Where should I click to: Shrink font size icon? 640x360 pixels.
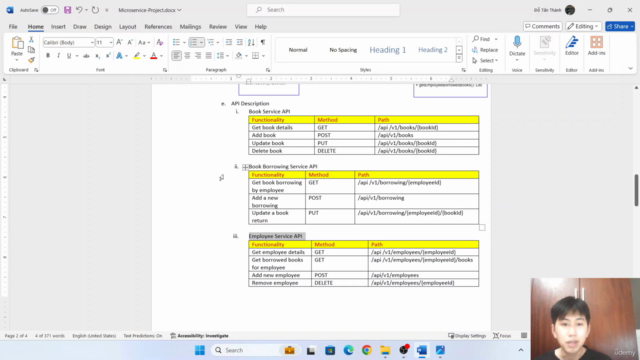pos(130,42)
